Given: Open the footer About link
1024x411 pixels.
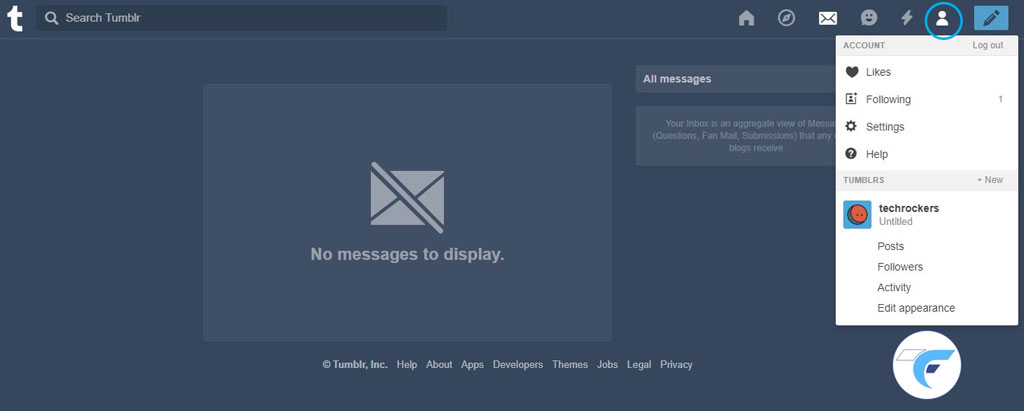Looking at the screenshot, I should pos(439,365).
